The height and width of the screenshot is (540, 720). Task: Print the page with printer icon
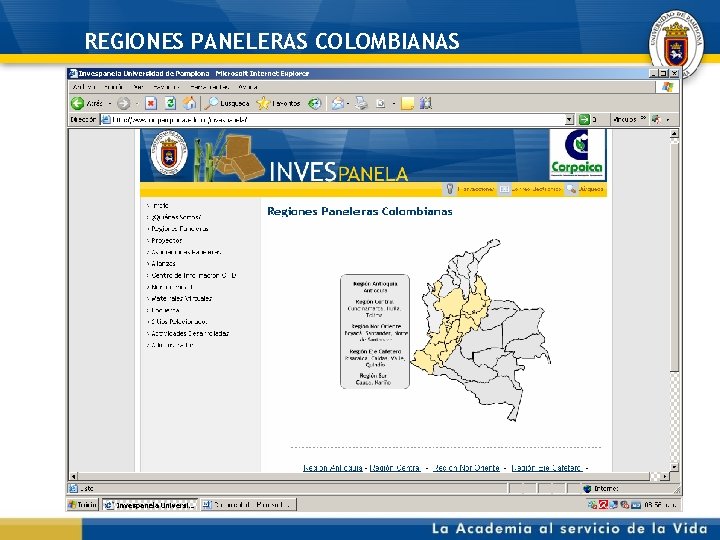[361, 103]
